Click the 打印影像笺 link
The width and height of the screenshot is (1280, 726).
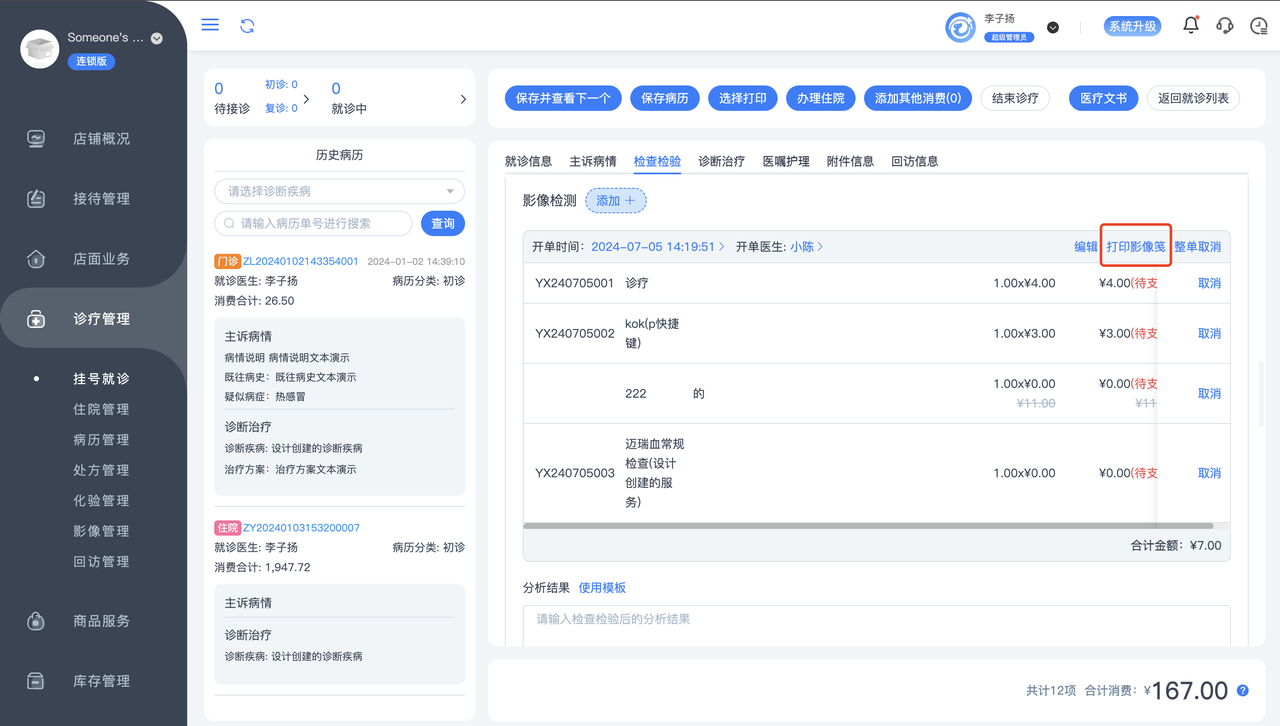[x=1135, y=247]
